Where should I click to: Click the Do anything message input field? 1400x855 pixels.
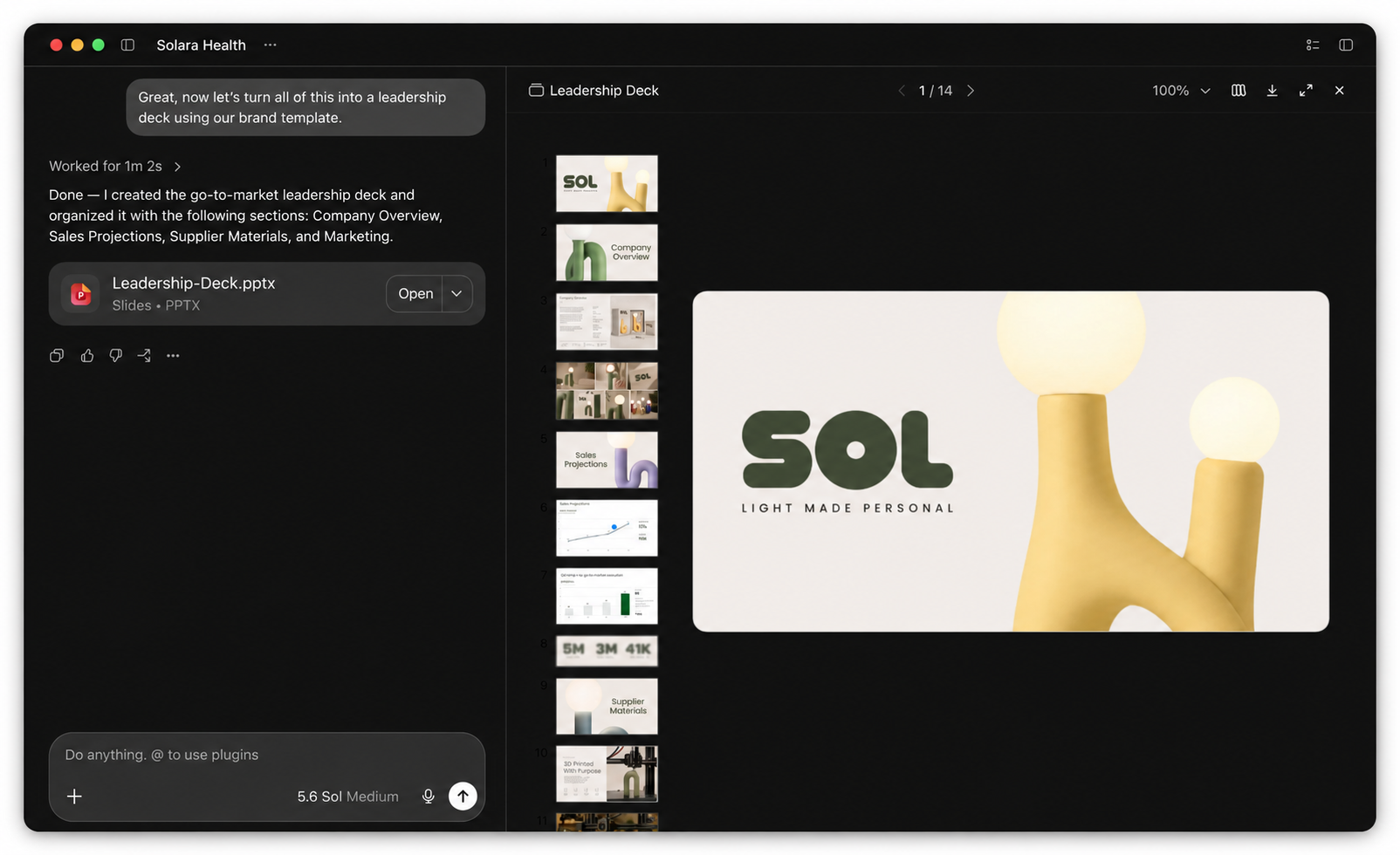click(x=266, y=755)
